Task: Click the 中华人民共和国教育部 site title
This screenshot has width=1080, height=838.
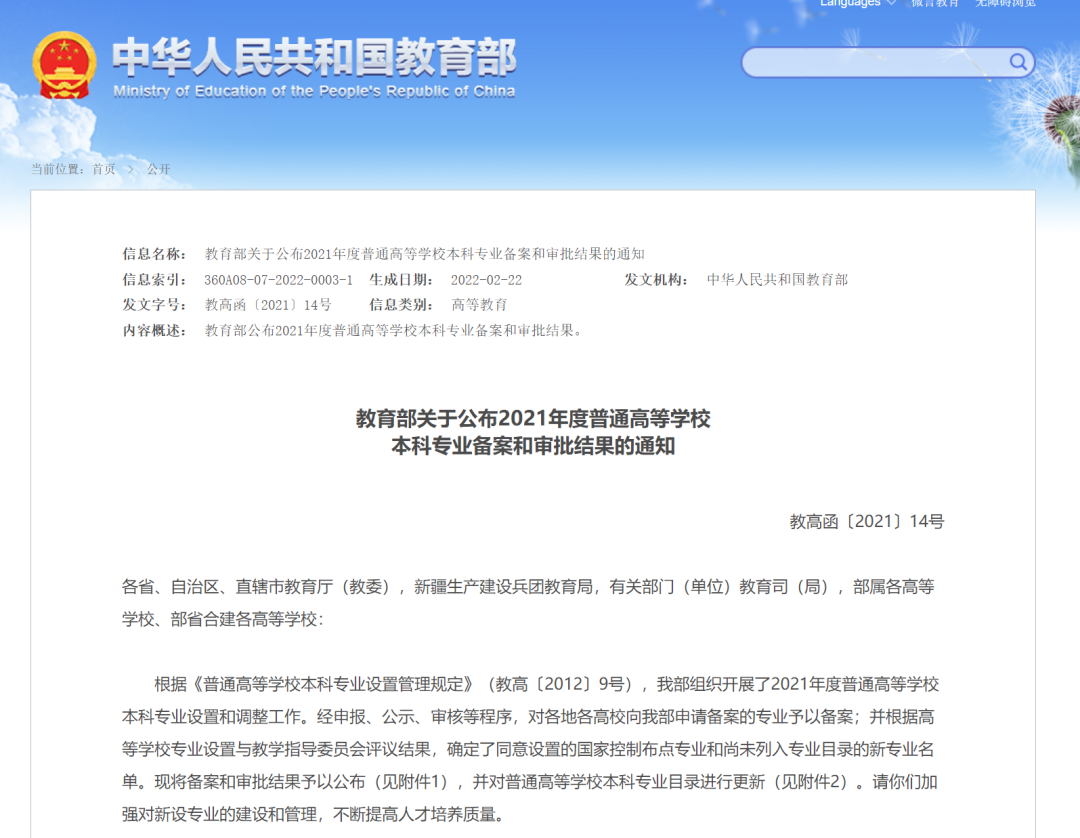Action: 314,56
